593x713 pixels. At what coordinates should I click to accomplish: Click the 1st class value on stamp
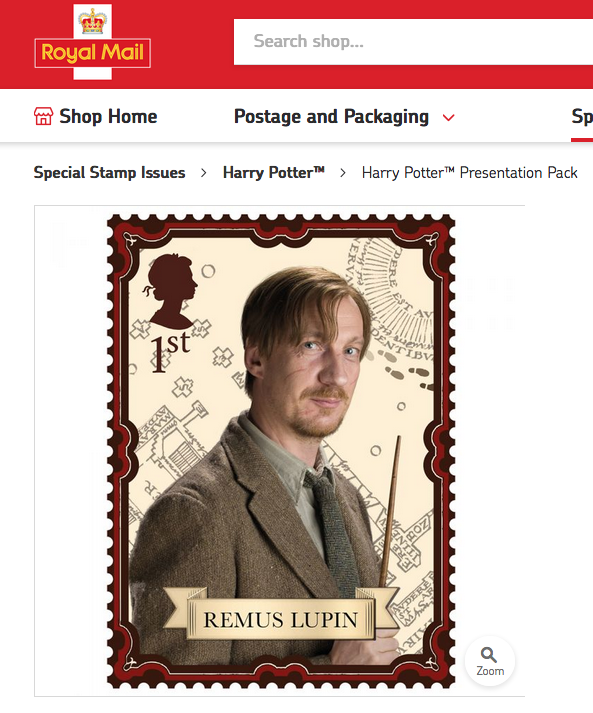pos(171,351)
